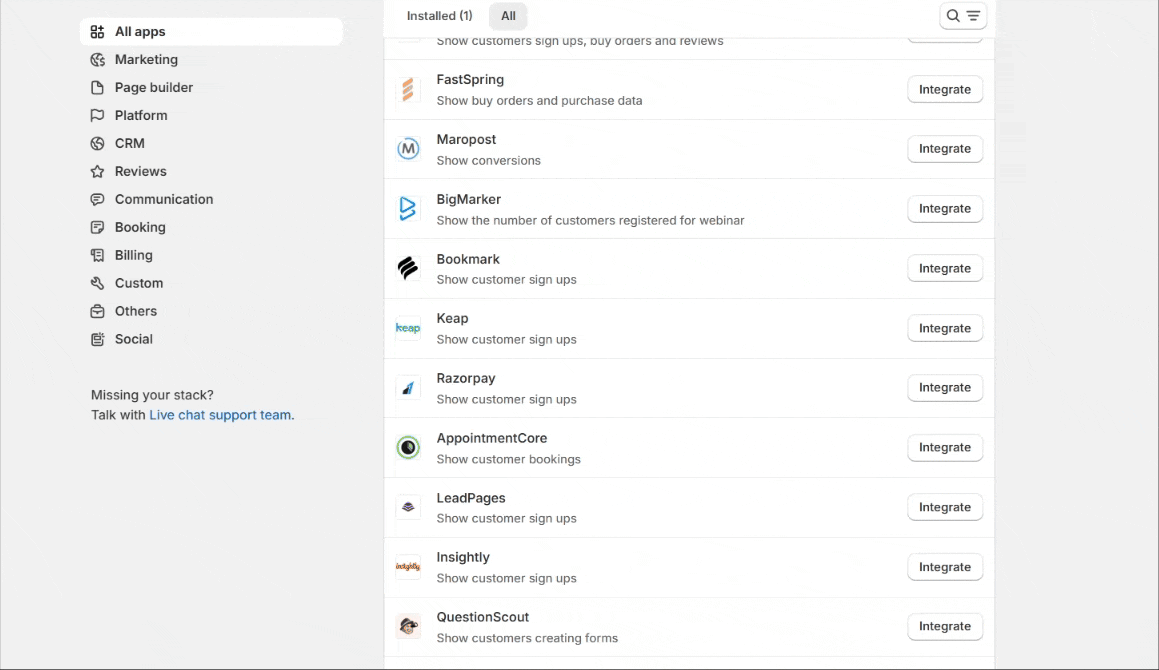
Task: Integrate the Keap app
Action: click(945, 328)
